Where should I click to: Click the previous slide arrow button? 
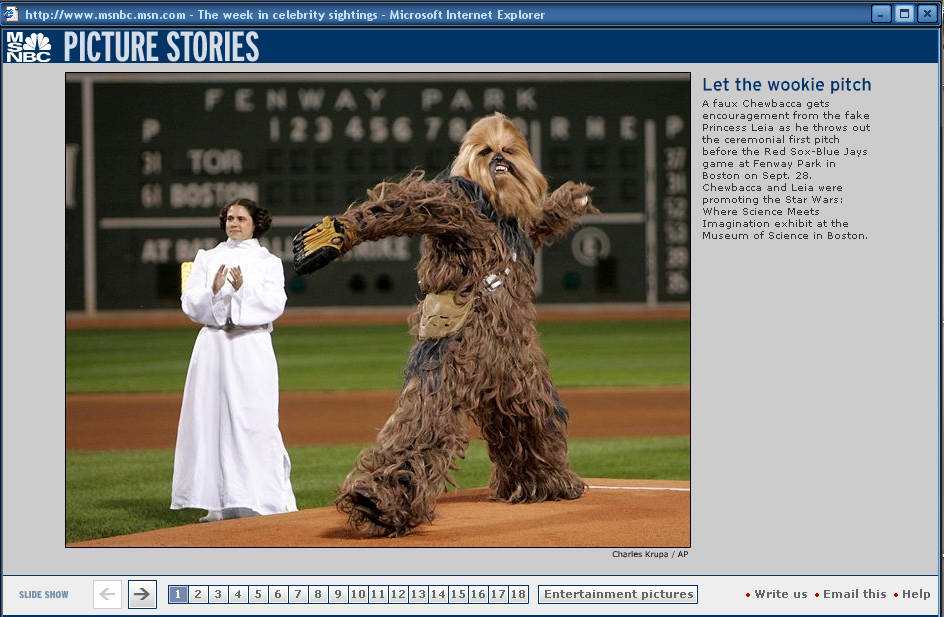click(x=107, y=594)
